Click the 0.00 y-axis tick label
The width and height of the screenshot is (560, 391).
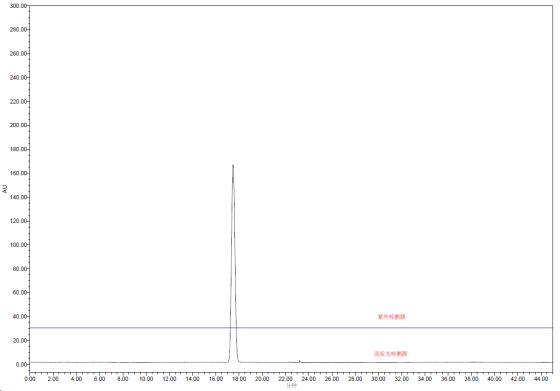[21, 365]
